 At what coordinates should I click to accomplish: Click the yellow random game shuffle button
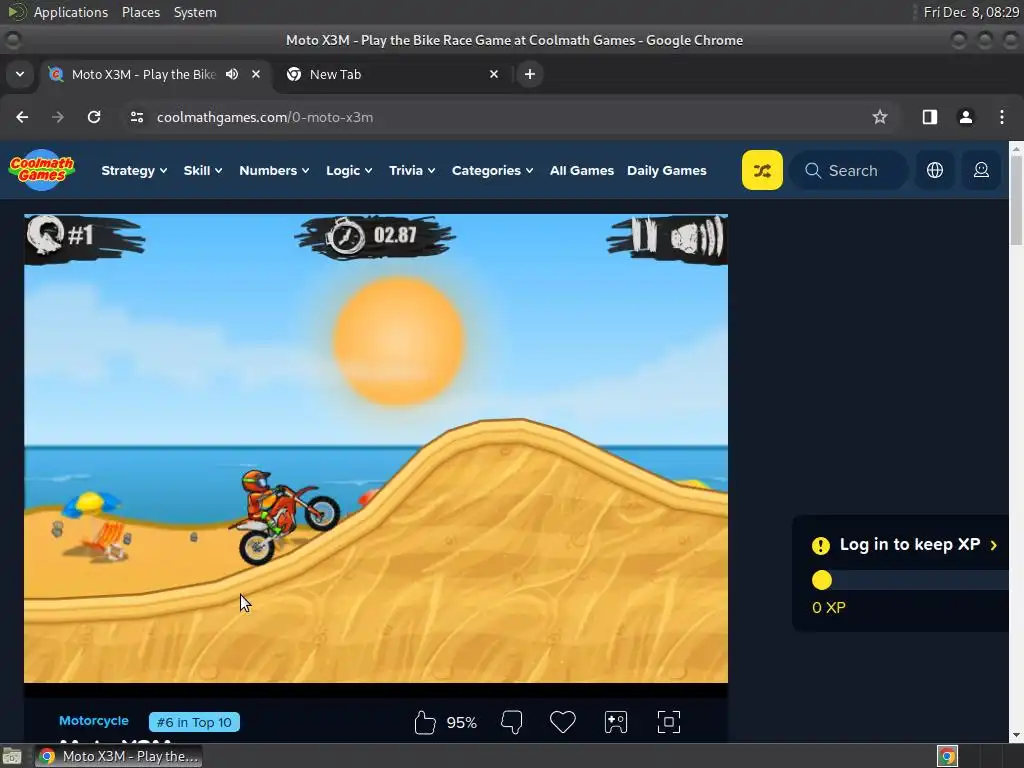click(762, 170)
